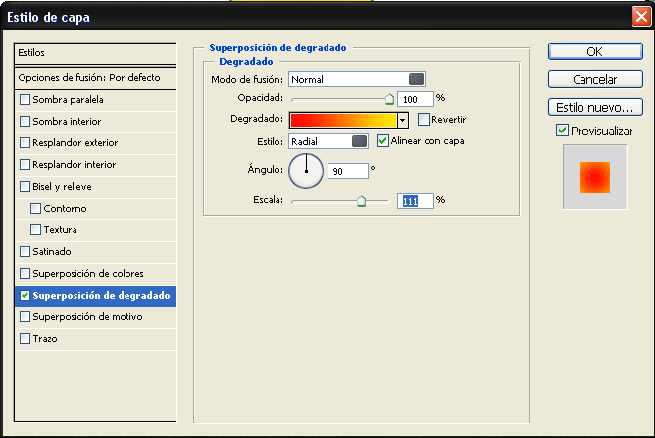This screenshot has height=438, width=655.
Task: Close the Estilo de capa dialog
Action: click(x=641, y=17)
